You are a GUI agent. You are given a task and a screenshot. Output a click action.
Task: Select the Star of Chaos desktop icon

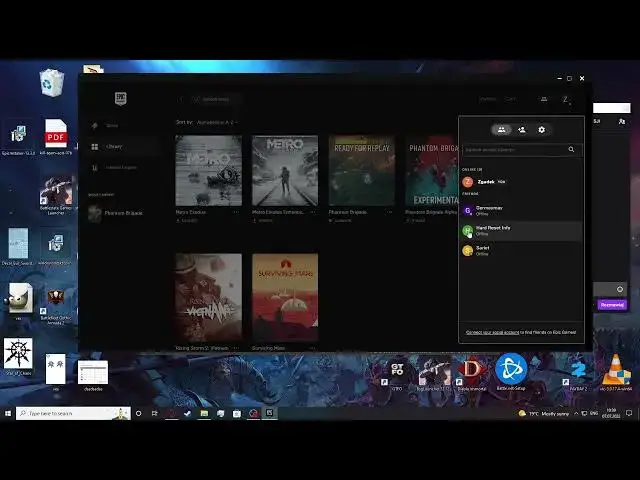click(x=18, y=356)
